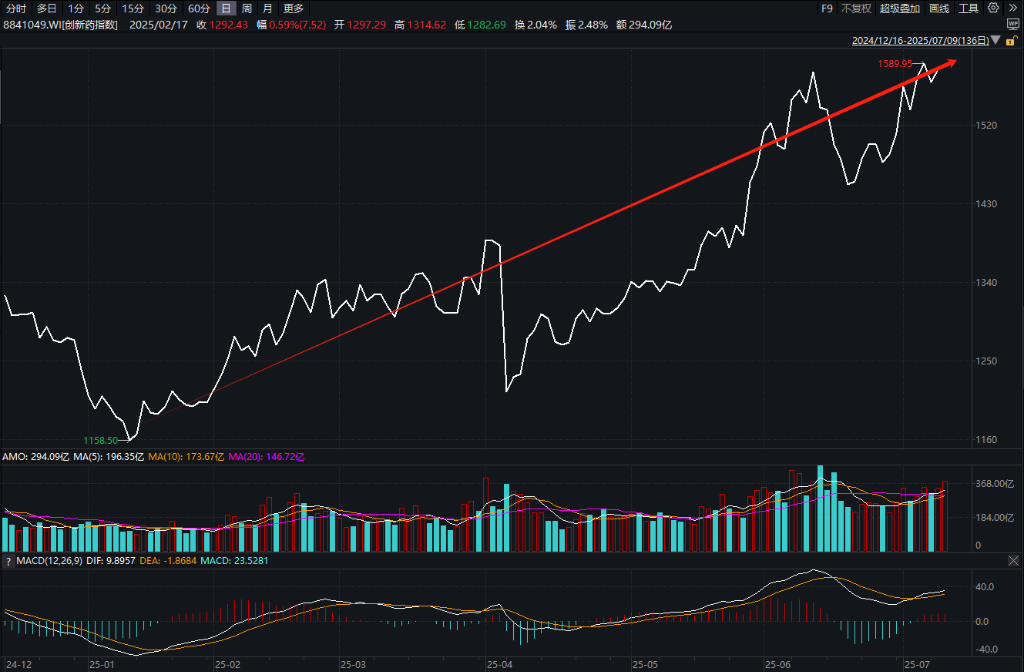The image size is (1024, 672).
Task: Click the 2024/12/16-2025/07/09 date range text
Action: (x=920, y=40)
